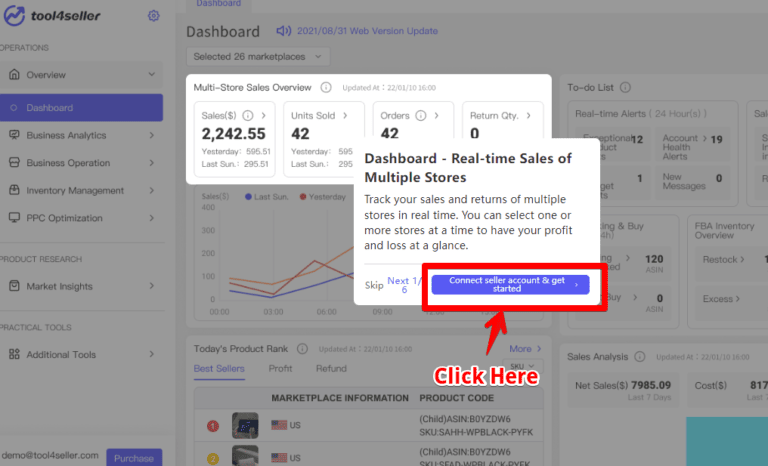Click the tool4seller logo icon
The width and height of the screenshot is (768, 466).
[x=14, y=17]
